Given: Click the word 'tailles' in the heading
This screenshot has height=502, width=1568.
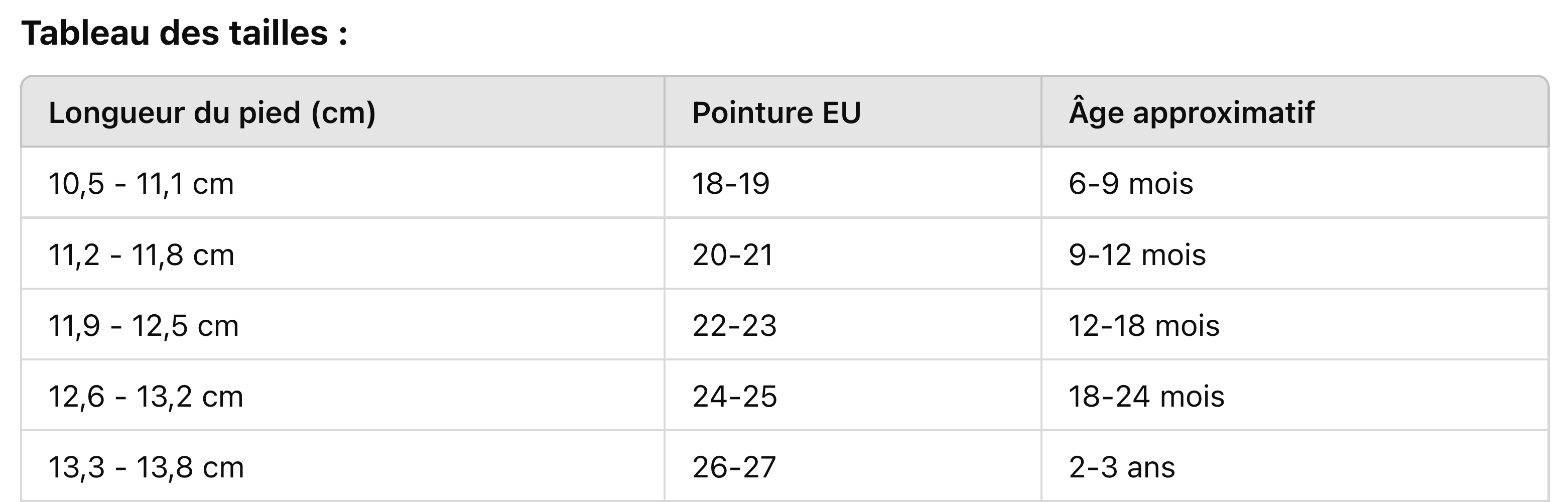Looking at the screenshot, I should click(x=278, y=33).
